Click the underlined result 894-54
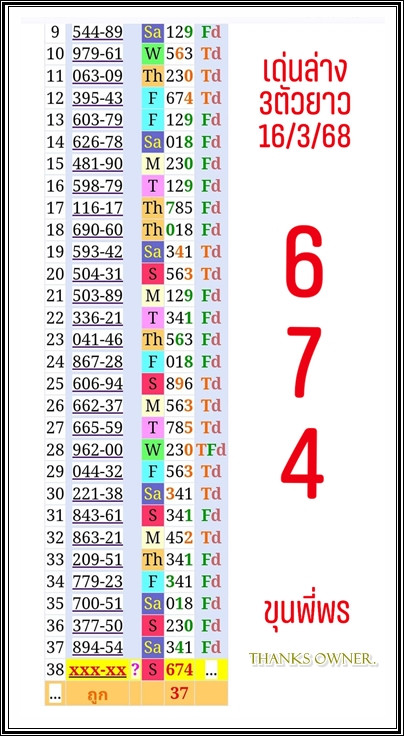 pyautogui.click(x=98, y=647)
